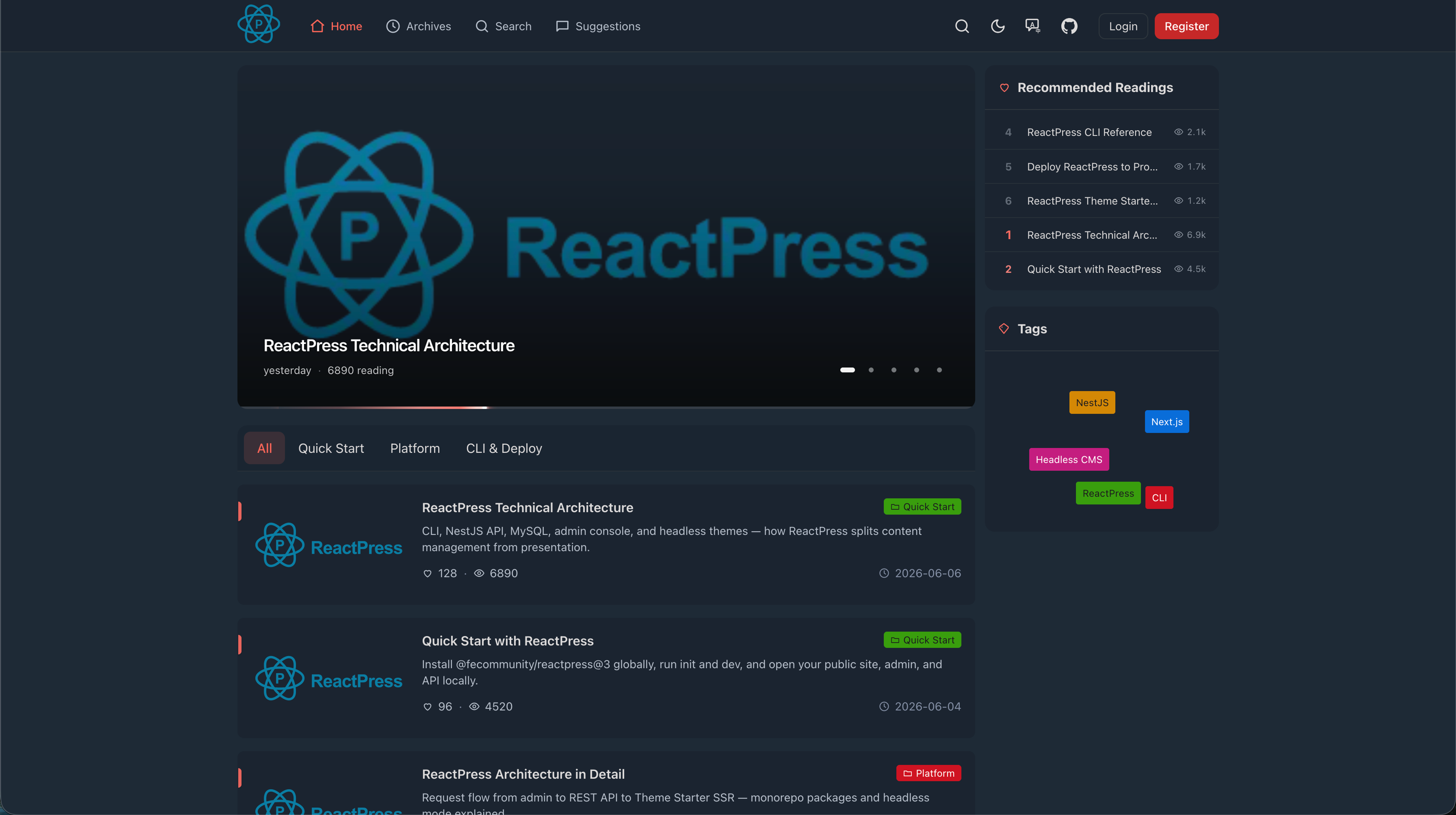1456x815 pixels.
Task: Click eye icon beside 1.7k views
Action: point(1178,167)
